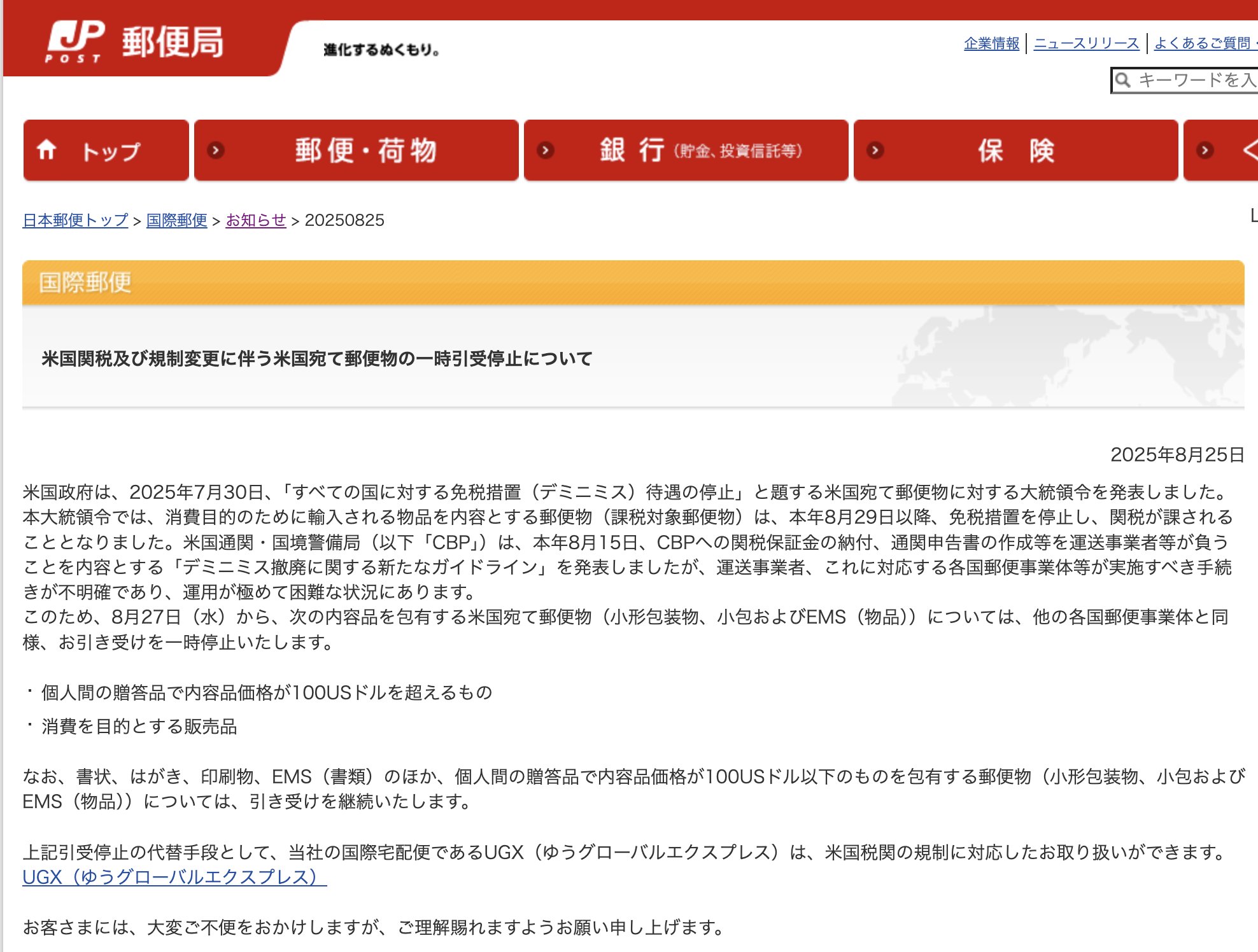
Task: Go to 日本郵便トップ breadcrumb
Action: coord(75,220)
